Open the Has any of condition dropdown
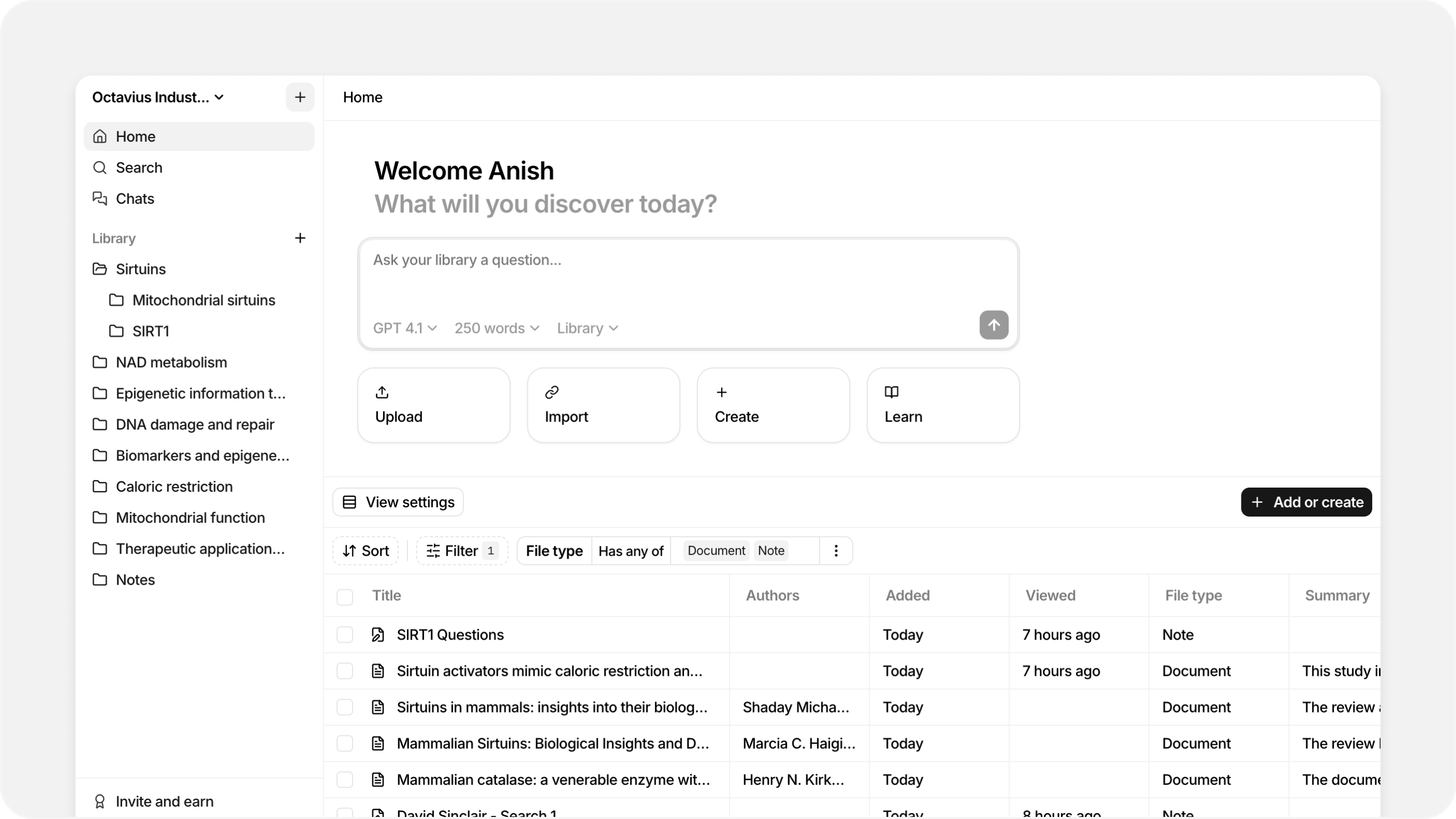1456x819 pixels. [x=631, y=551]
